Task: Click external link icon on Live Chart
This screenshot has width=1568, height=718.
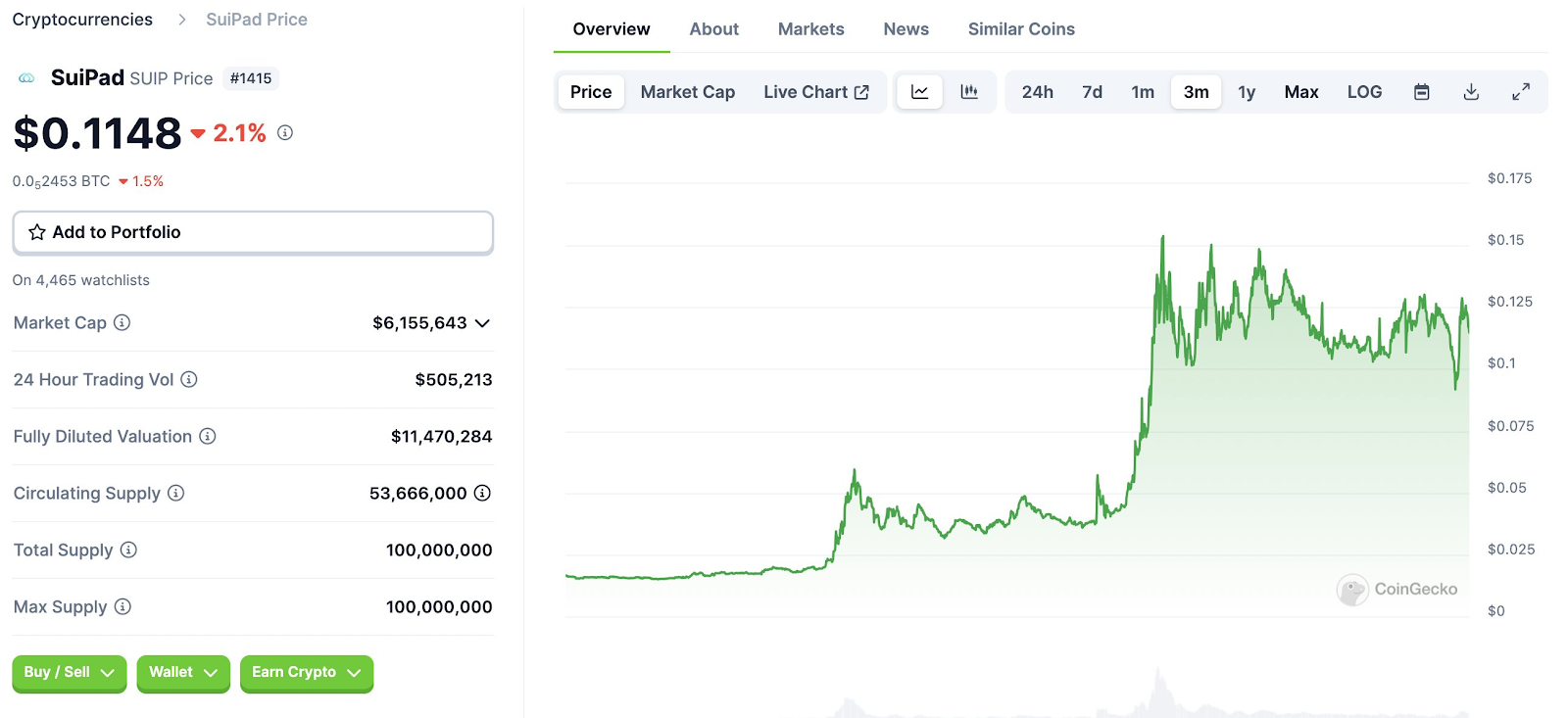Action: [861, 92]
